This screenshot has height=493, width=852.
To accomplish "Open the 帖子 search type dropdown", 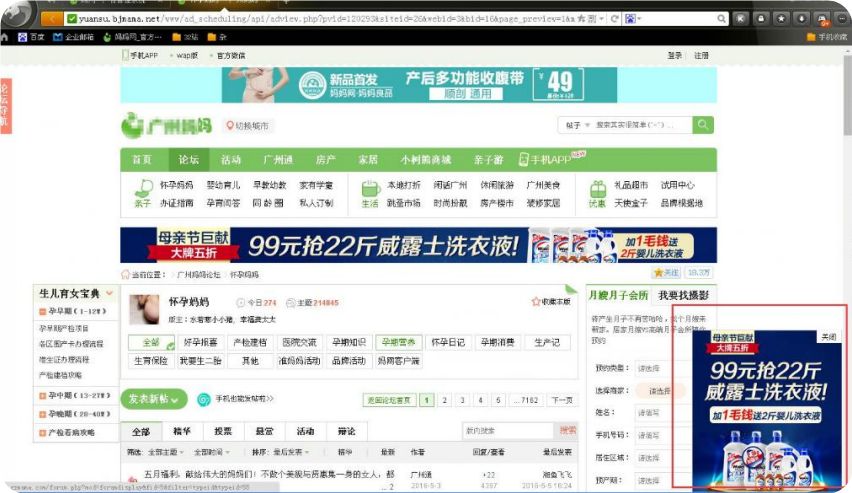I will [577, 125].
